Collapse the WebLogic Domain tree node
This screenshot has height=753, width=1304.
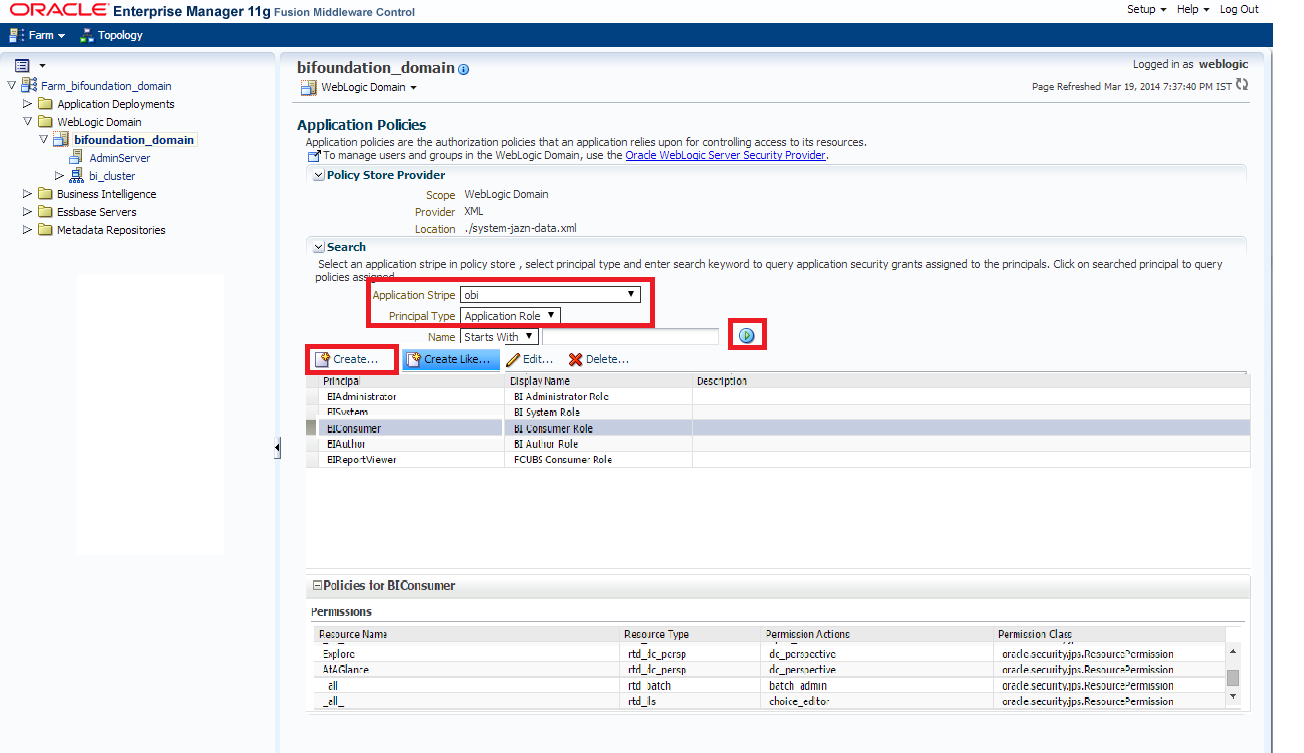coord(28,122)
